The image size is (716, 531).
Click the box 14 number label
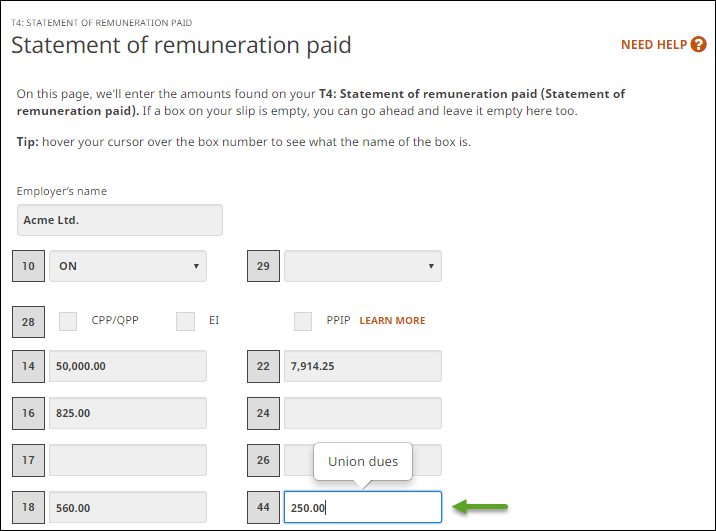click(28, 366)
